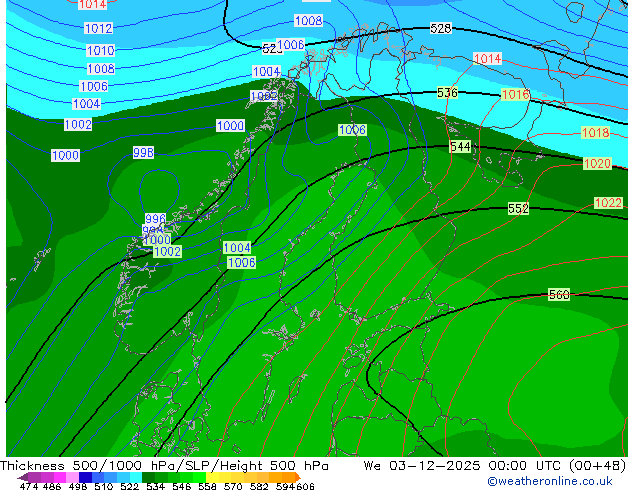The width and height of the screenshot is (634, 490).
Task: Click the red '1018' isobar label
Action: [x=595, y=132]
